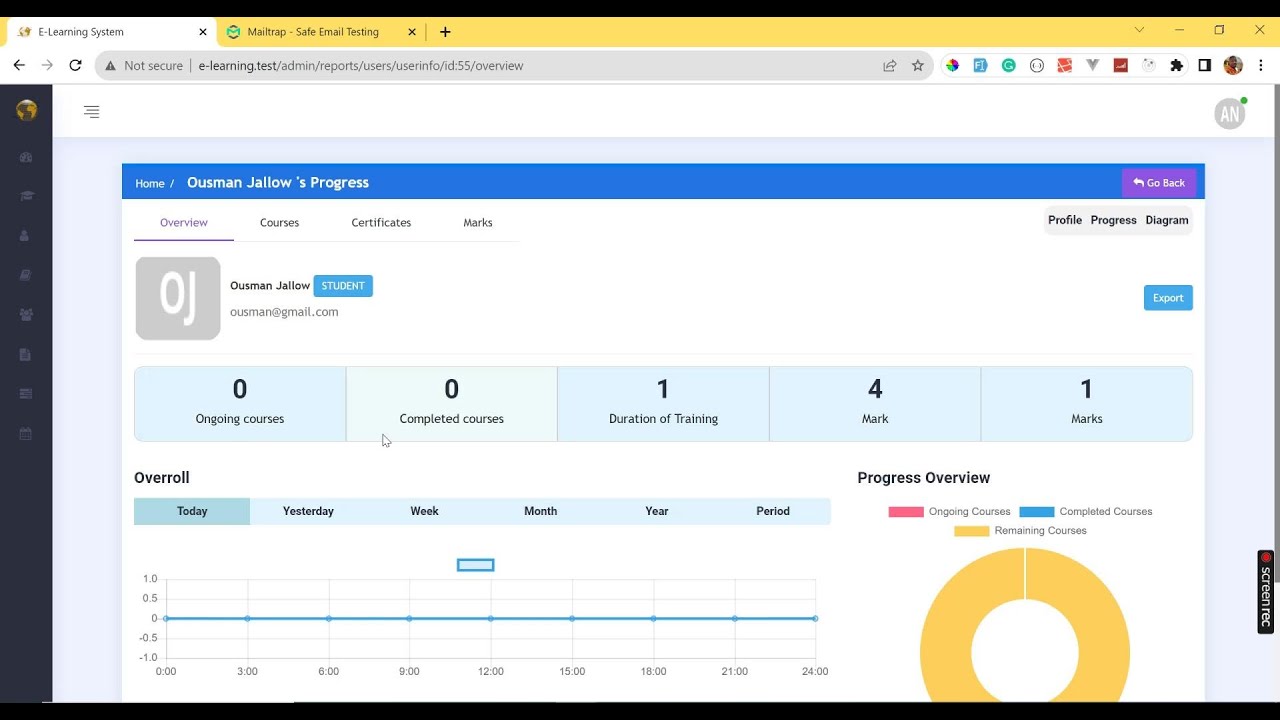Click the OJ profile avatar thumbnail
The width and height of the screenshot is (1280, 720).
[x=178, y=298]
